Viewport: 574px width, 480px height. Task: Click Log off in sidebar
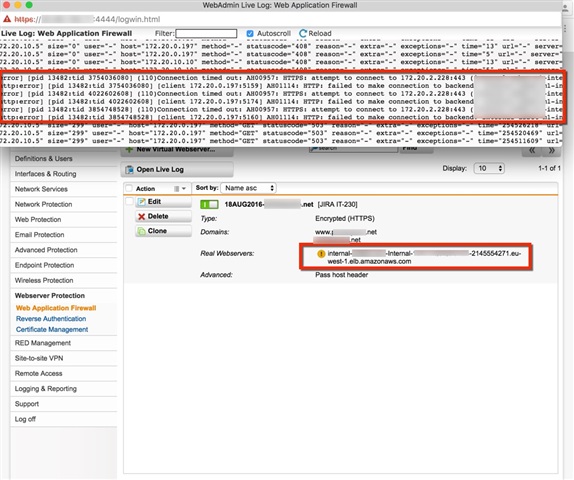coord(25,419)
